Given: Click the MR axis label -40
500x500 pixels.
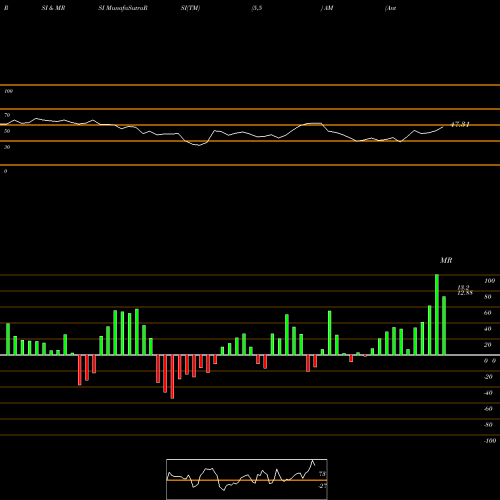Looking at the screenshot, I should pyautogui.click(x=488, y=393).
